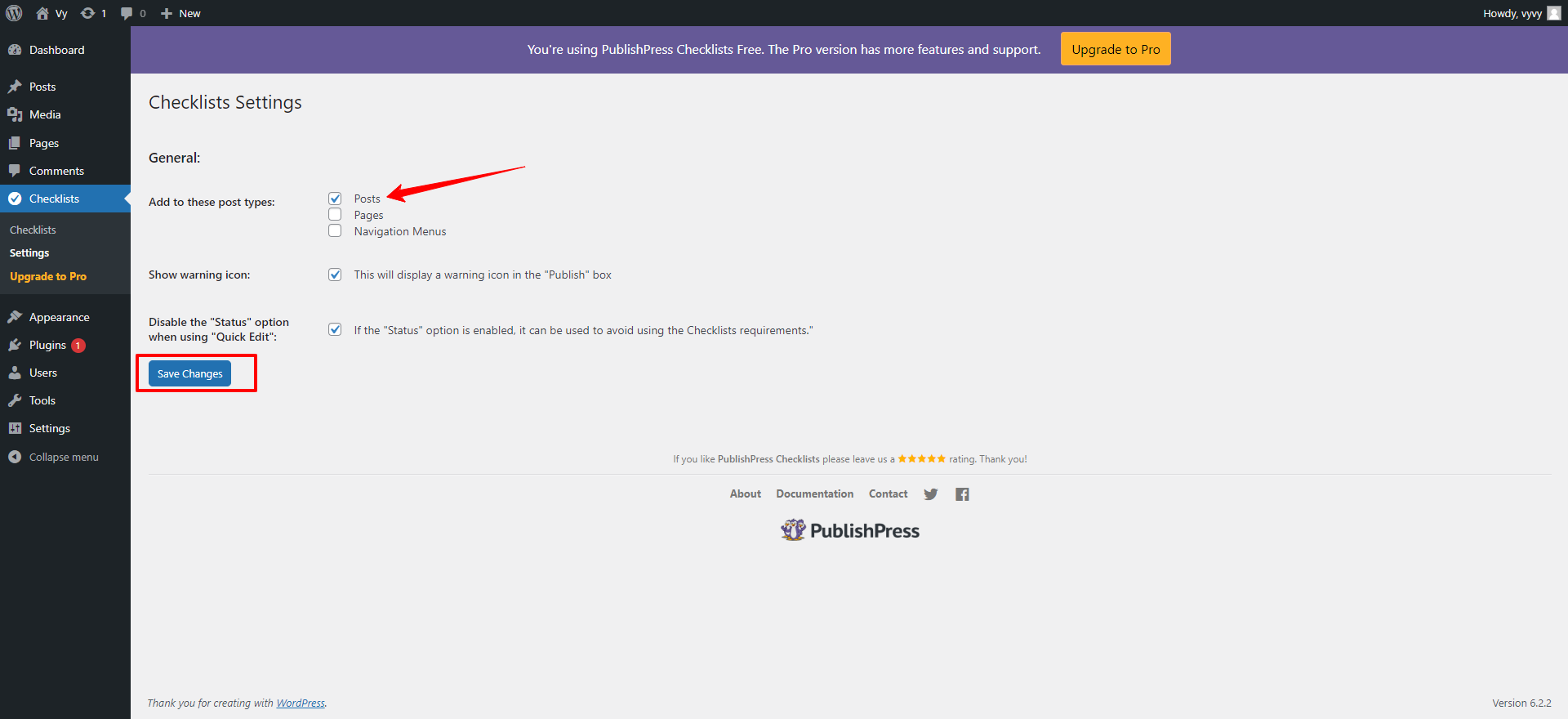1568x719 pixels.
Task: Toggle the Show warning icon checkbox
Action: 335,275
